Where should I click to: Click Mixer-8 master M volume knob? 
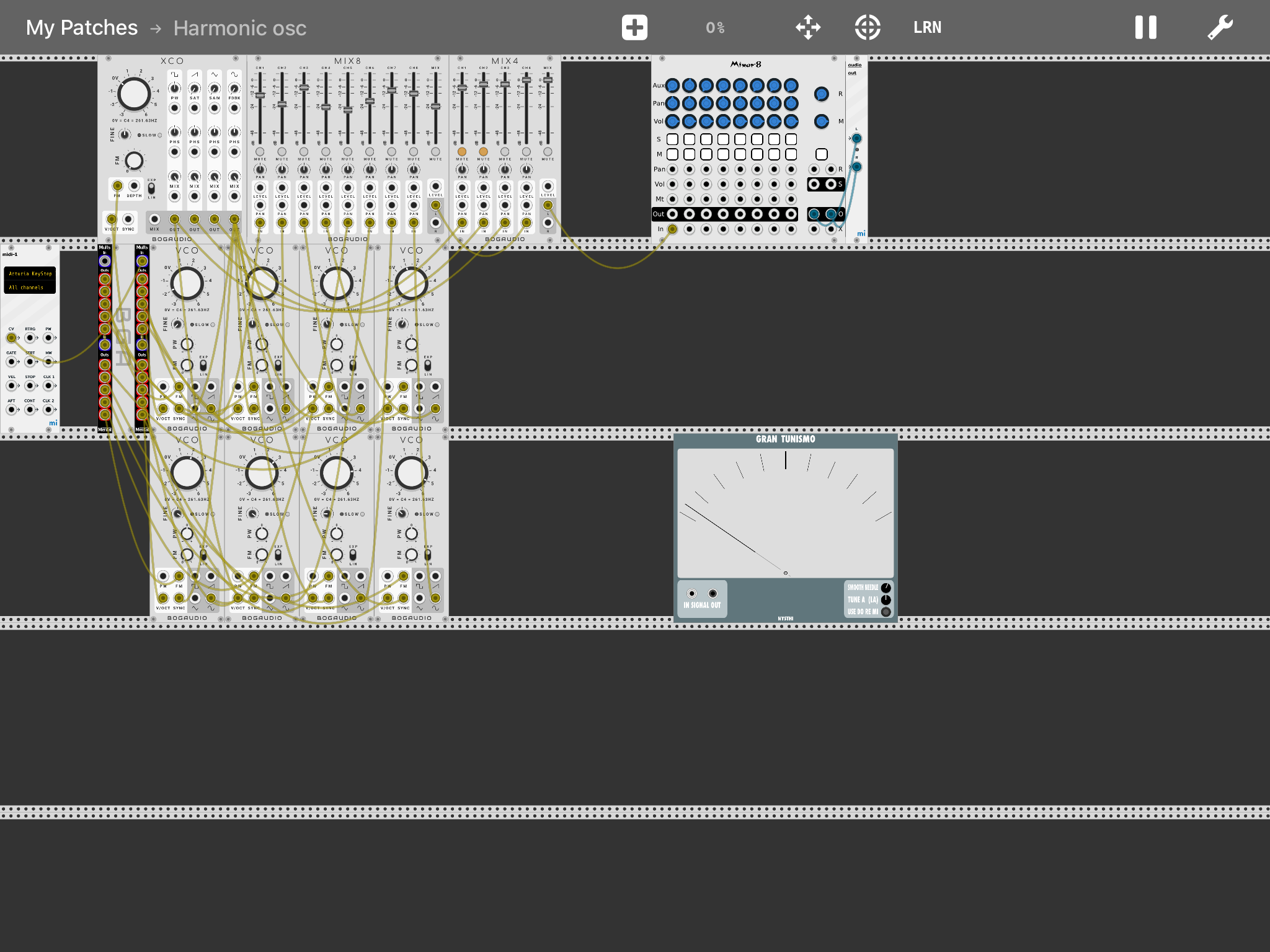click(x=822, y=121)
